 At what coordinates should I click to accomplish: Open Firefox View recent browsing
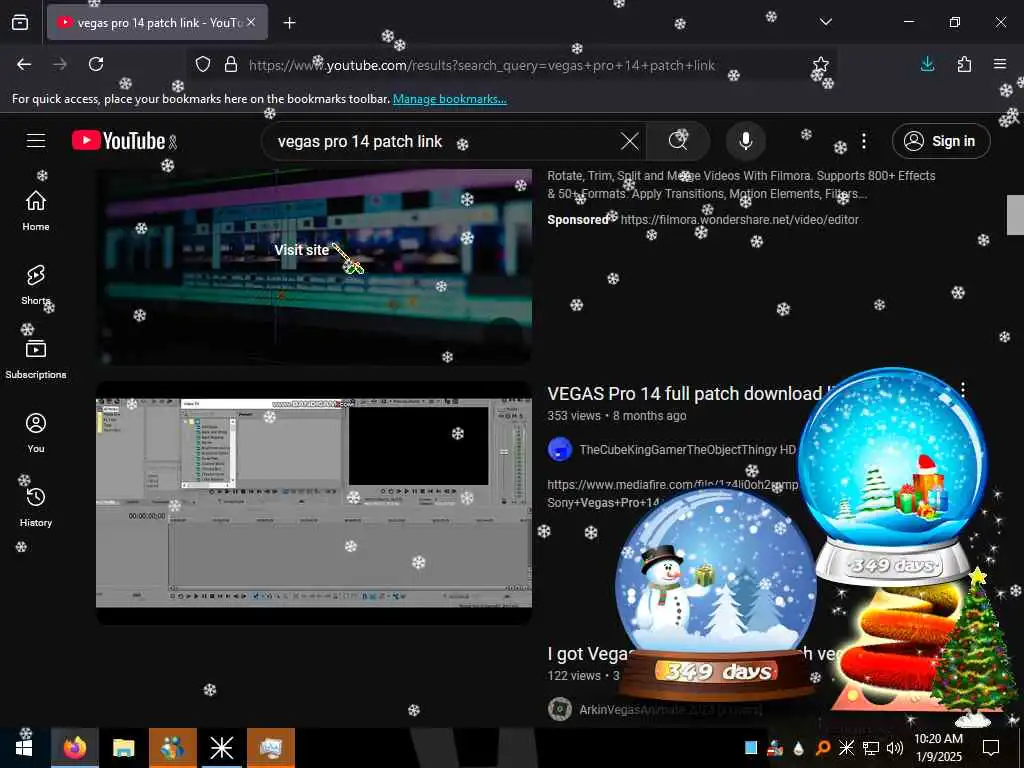[x=20, y=23]
